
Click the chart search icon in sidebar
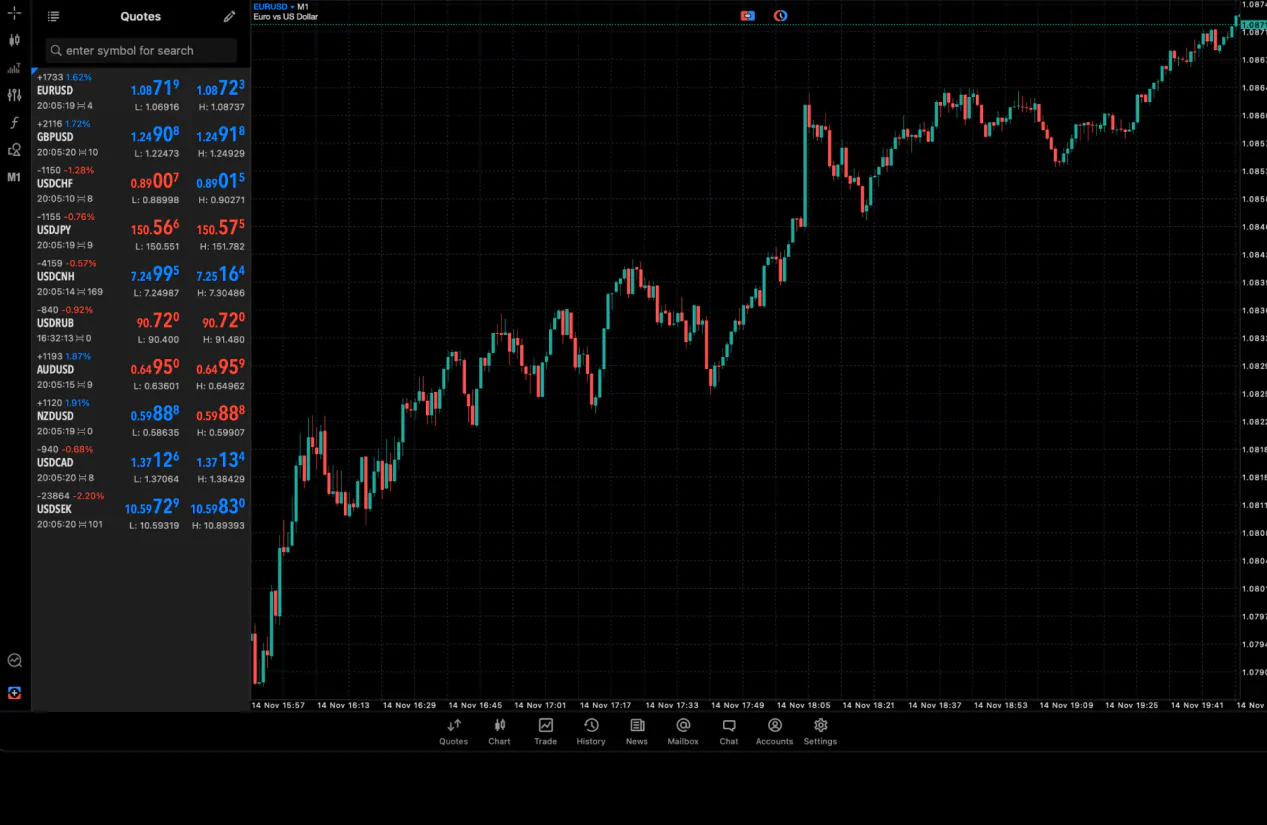click(x=14, y=660)
